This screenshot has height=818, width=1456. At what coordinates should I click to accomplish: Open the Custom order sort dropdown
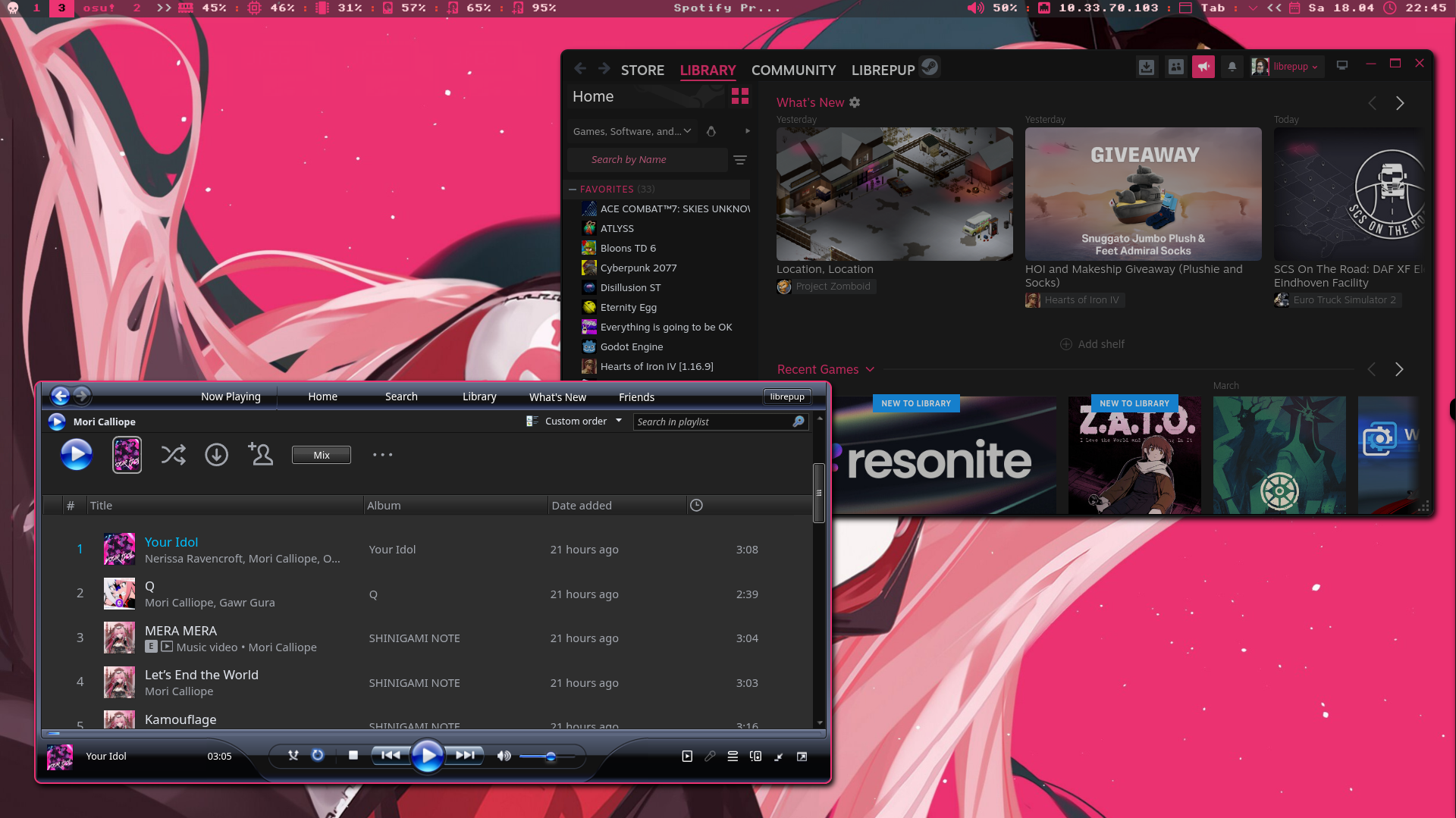pyautogui.click(x=574, y=421)
